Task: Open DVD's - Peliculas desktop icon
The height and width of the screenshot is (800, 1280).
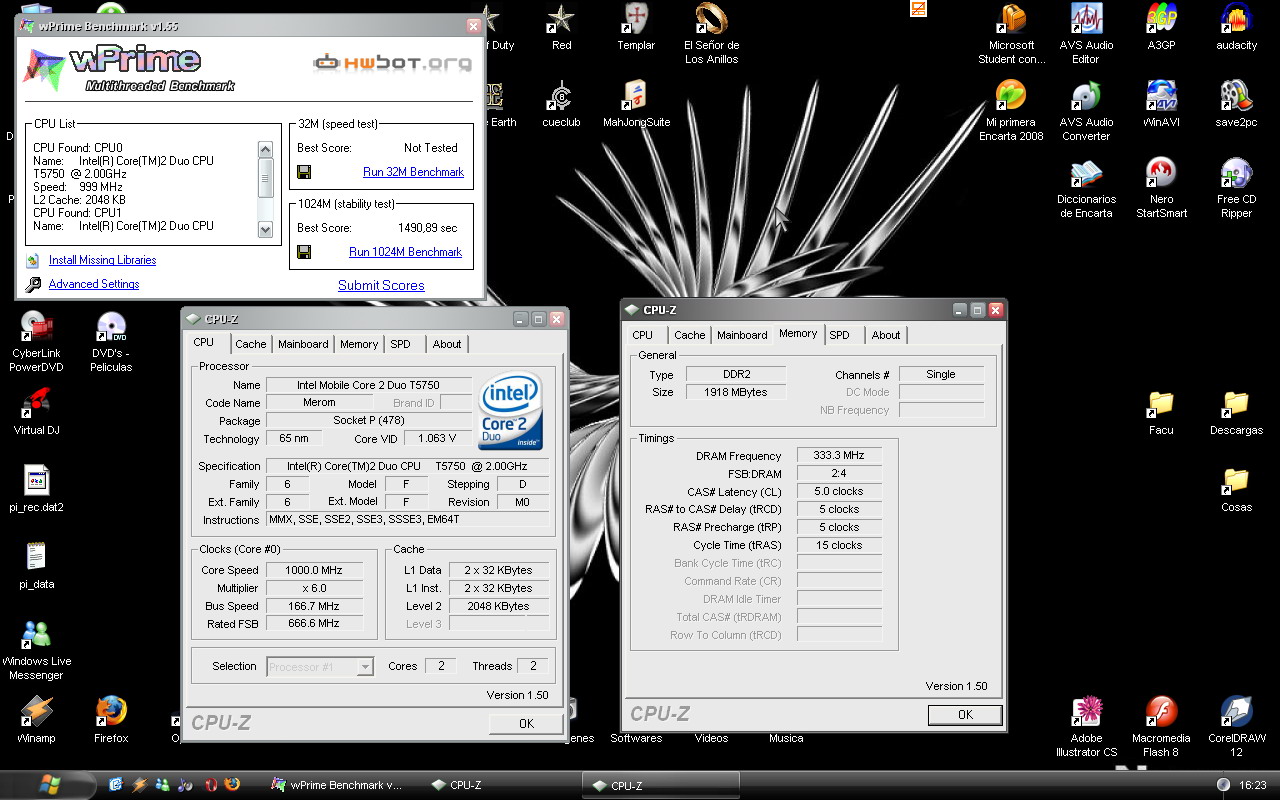Action: [x=111, y=342]
